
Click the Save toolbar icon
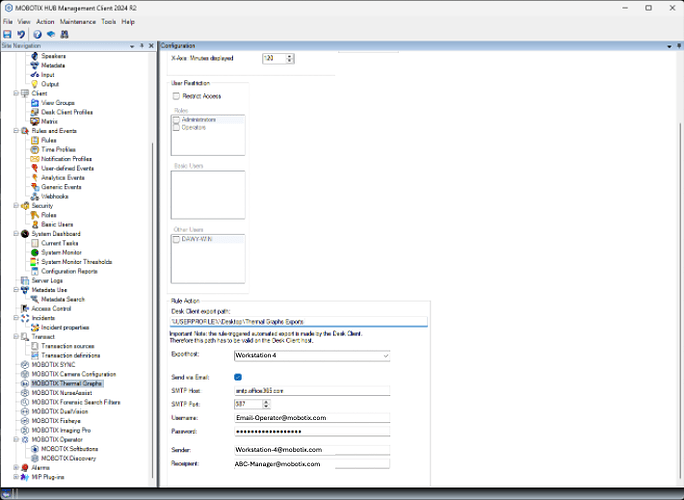click(x=7, y=34)
